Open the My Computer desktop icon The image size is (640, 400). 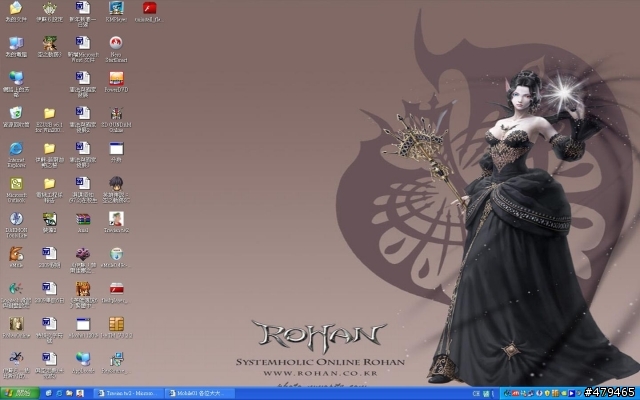point(16,43)
